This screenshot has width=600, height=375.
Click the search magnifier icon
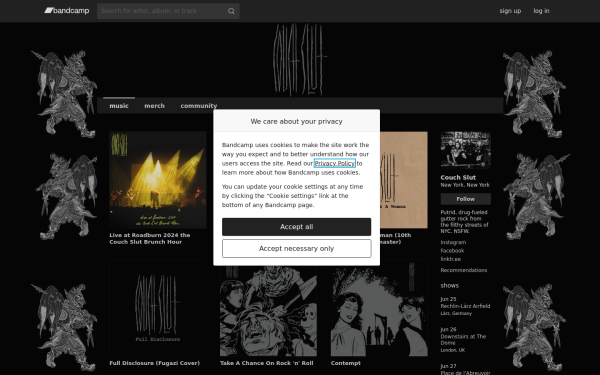click(231, 11)
